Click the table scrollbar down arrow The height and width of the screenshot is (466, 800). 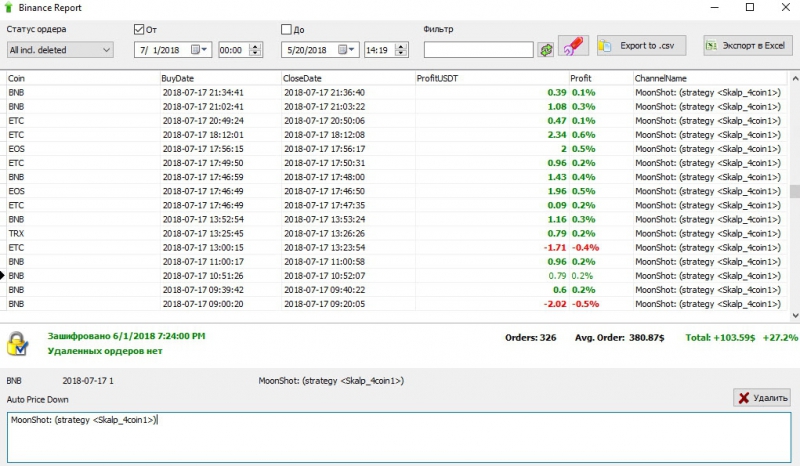[x=795, y=315]
